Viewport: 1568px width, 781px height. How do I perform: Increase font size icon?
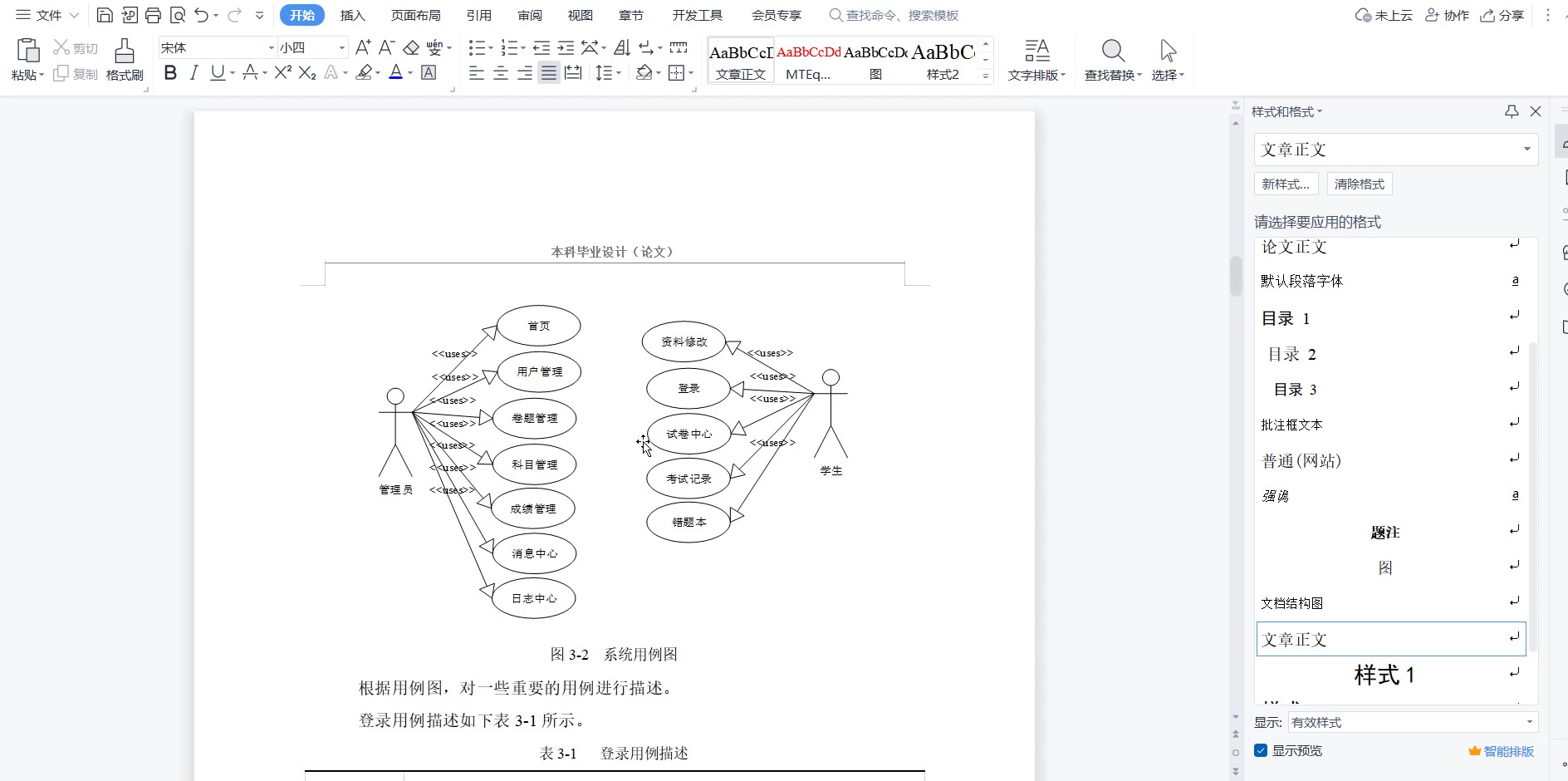click(x=363, y=47)
